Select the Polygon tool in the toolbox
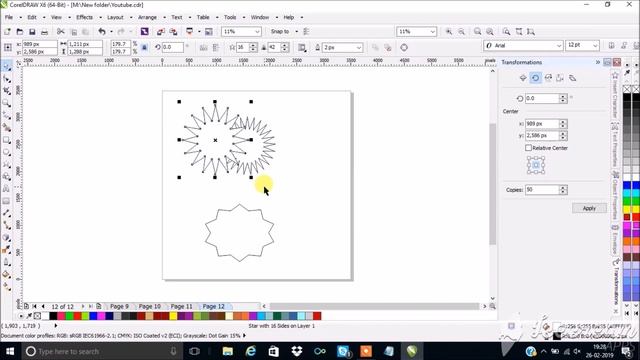Image resolution: width=640 pixels, height=360 pixels. pyautogui.click(x=7, y=164)
